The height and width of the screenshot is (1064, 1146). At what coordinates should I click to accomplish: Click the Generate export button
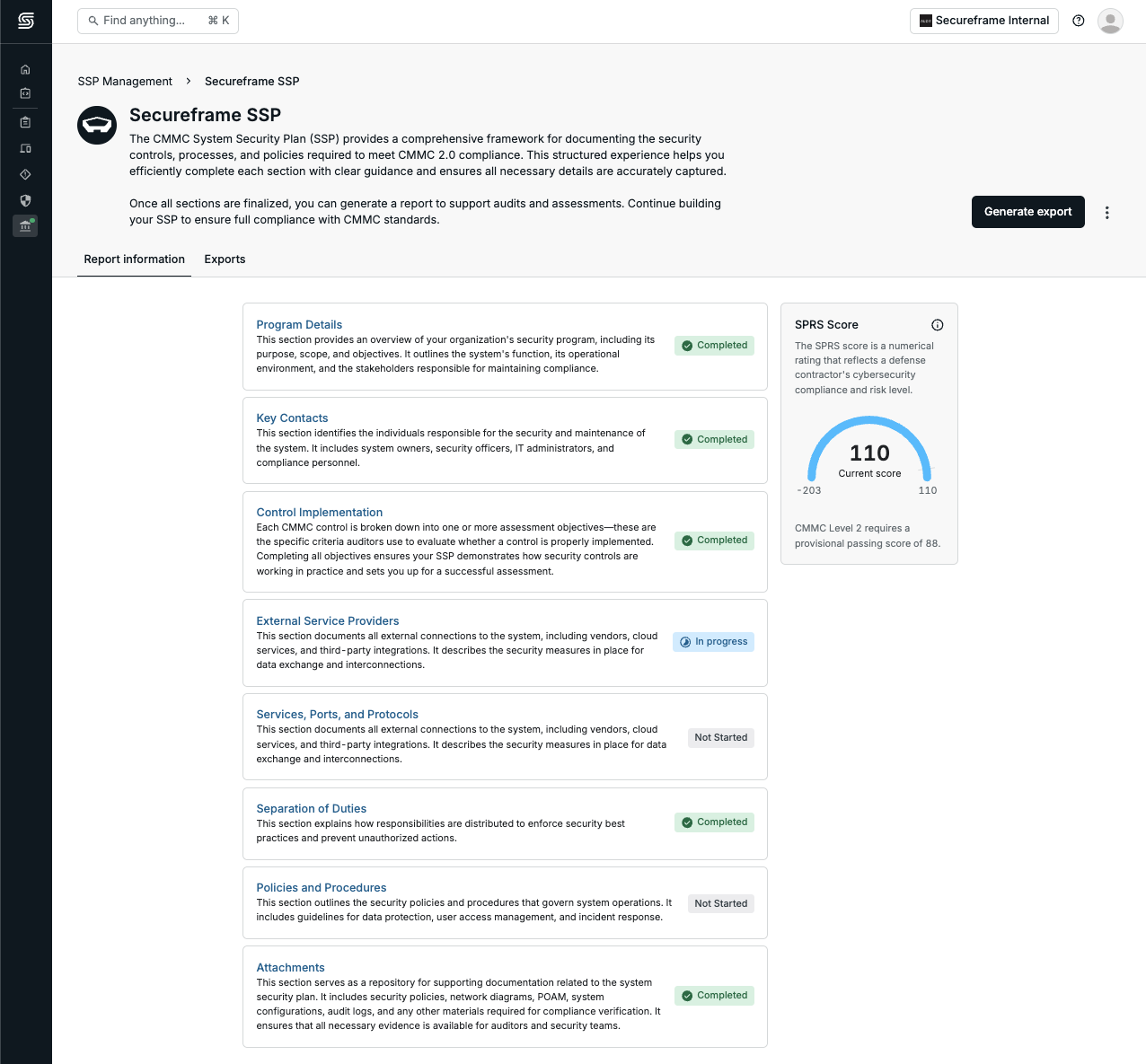1028,212
